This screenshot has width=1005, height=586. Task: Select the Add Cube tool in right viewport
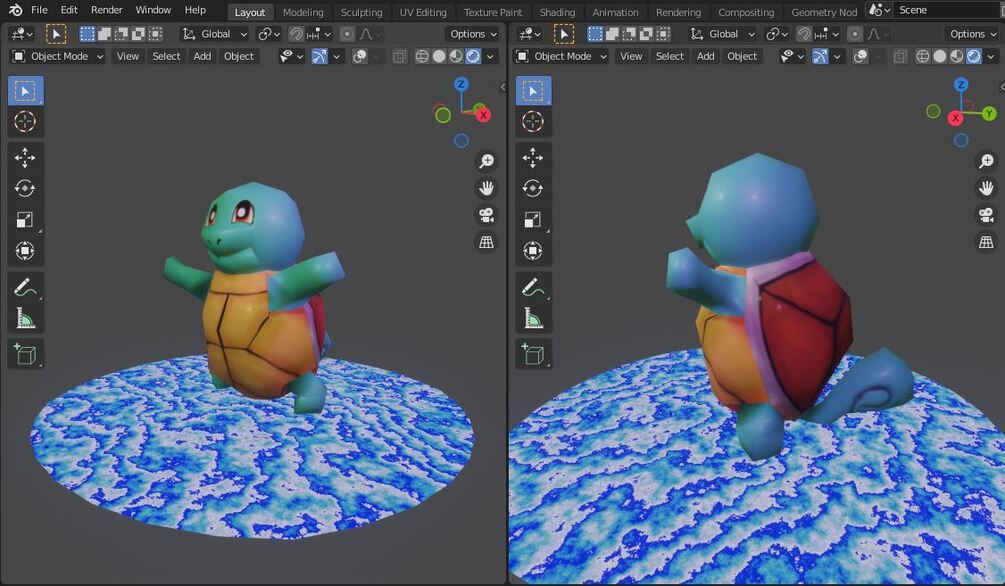(533, 354)
